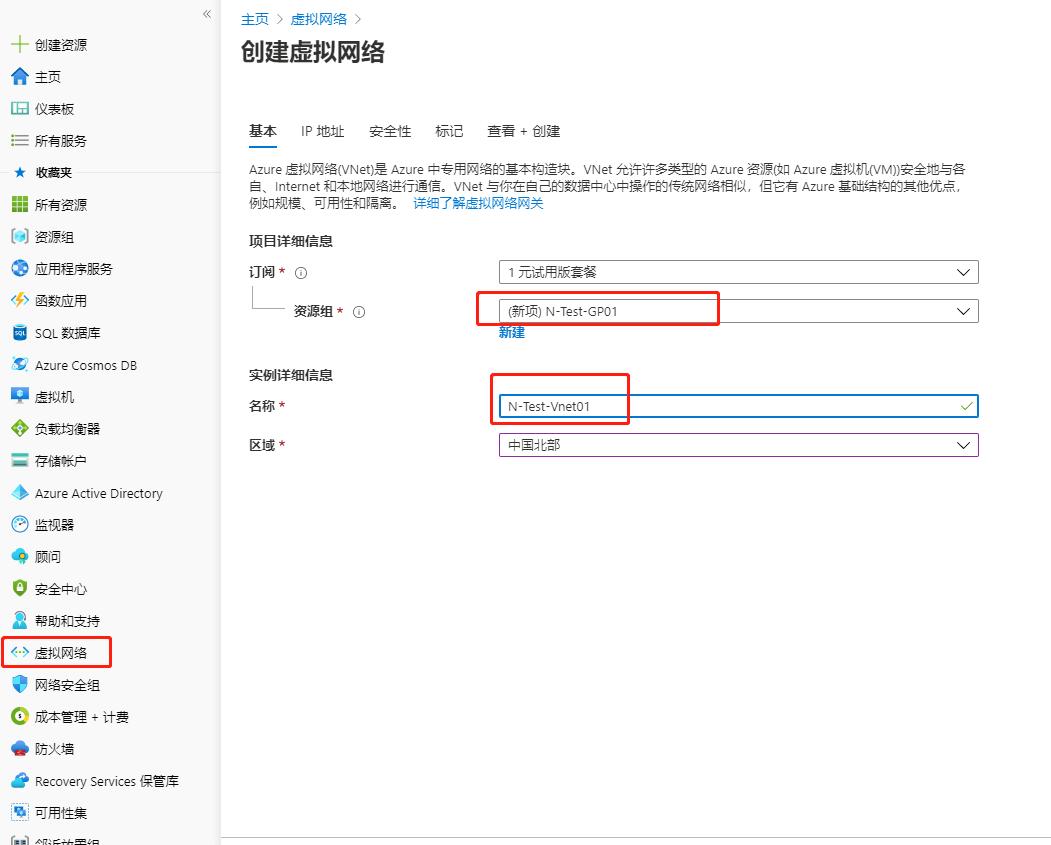Click 存储帐户 label in sidebar
This screenshot has width=1051, height=845.
click(60, 461)
